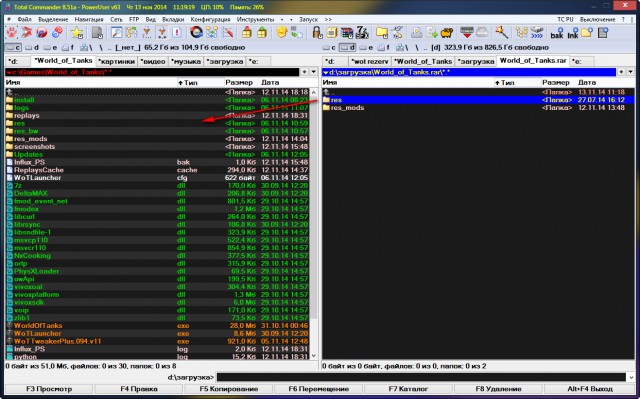640x399 pixels.
Task: Click F5 Копирование button
Action: pyautogui.click(x=229, y=389)
